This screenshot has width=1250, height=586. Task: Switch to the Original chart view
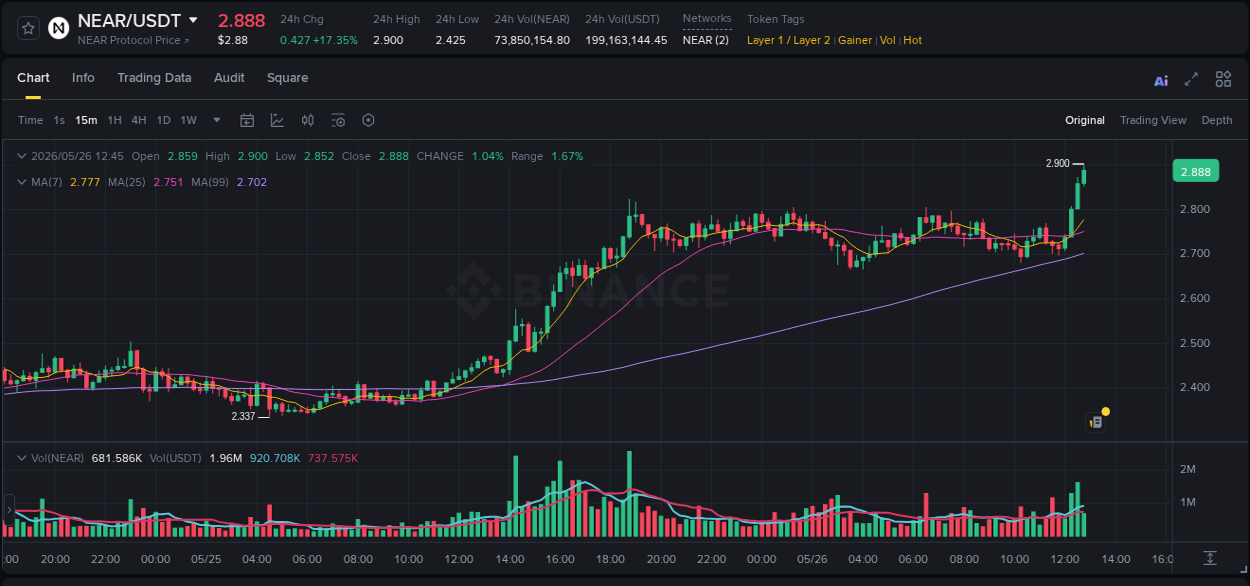pos(1085,120)
